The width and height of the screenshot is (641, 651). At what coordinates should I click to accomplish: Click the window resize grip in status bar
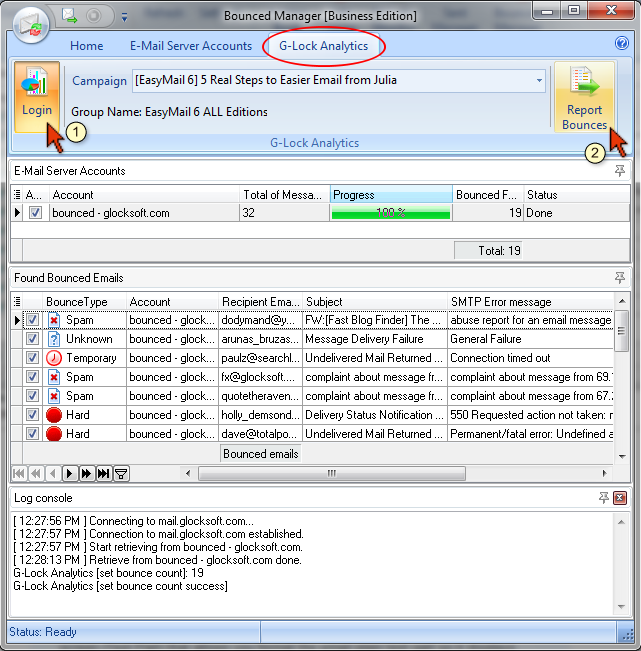pos(626,634)
